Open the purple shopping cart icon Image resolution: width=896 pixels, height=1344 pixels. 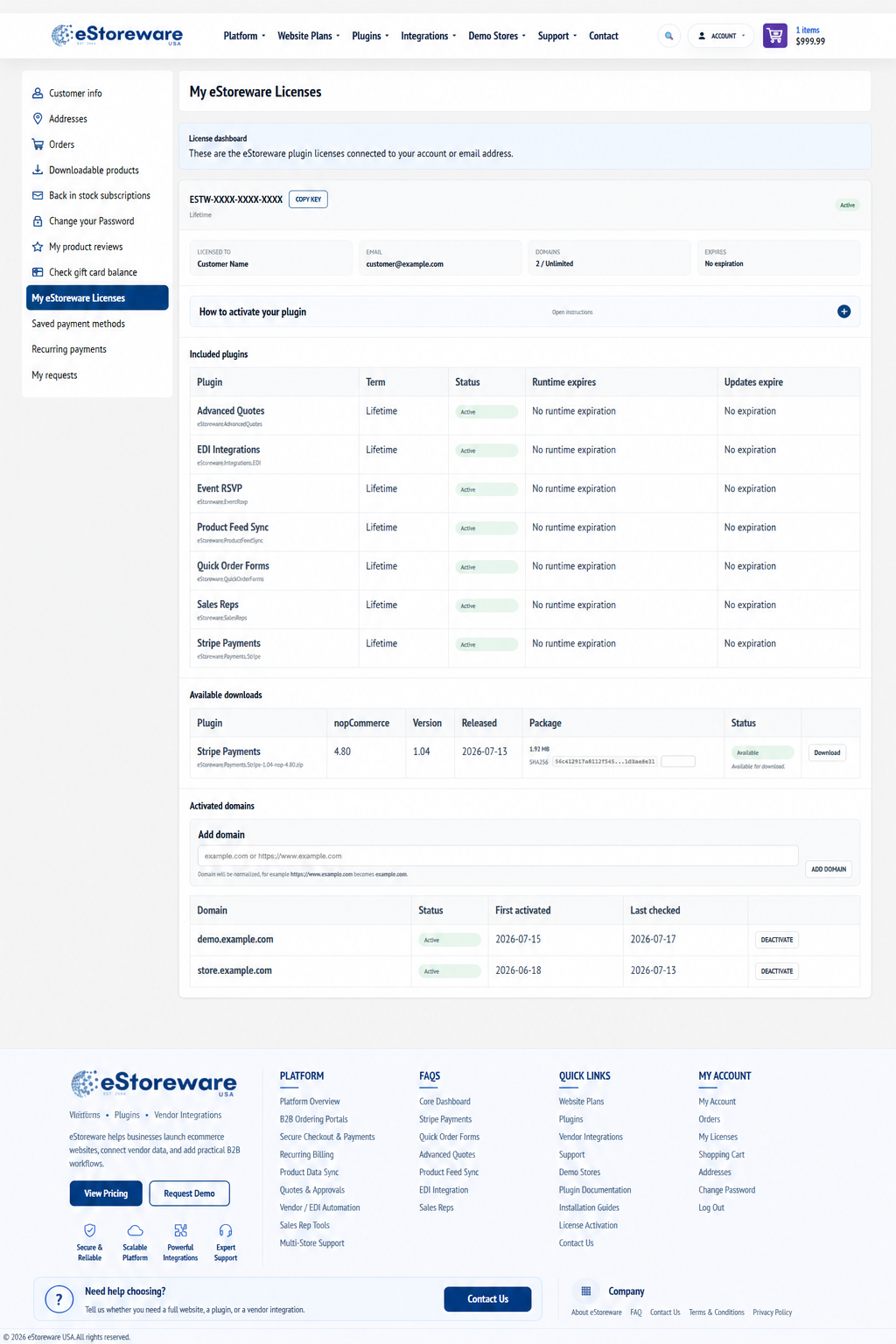point(775,36)
